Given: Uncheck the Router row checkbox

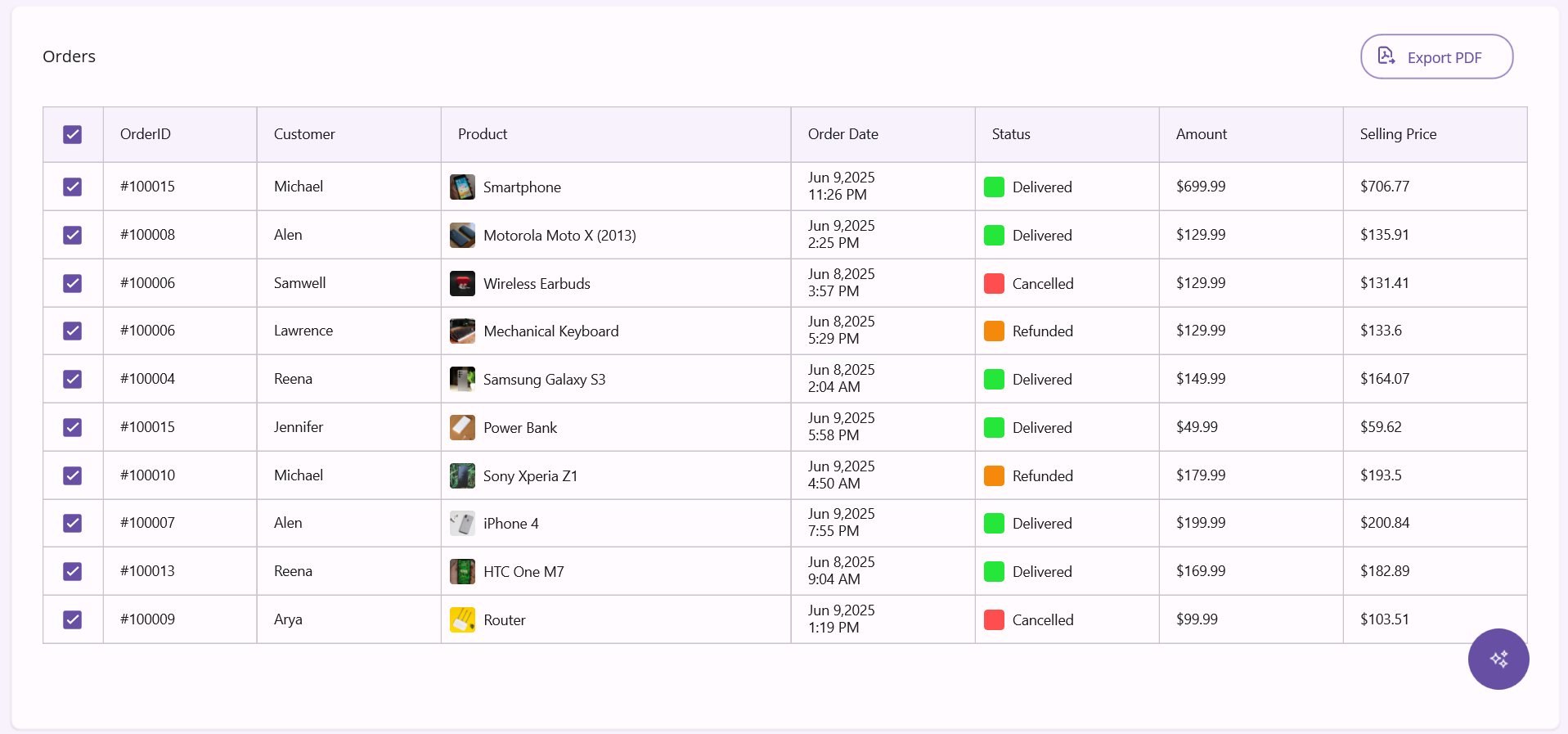Looking at the screenshot, I should coord(73,619).
